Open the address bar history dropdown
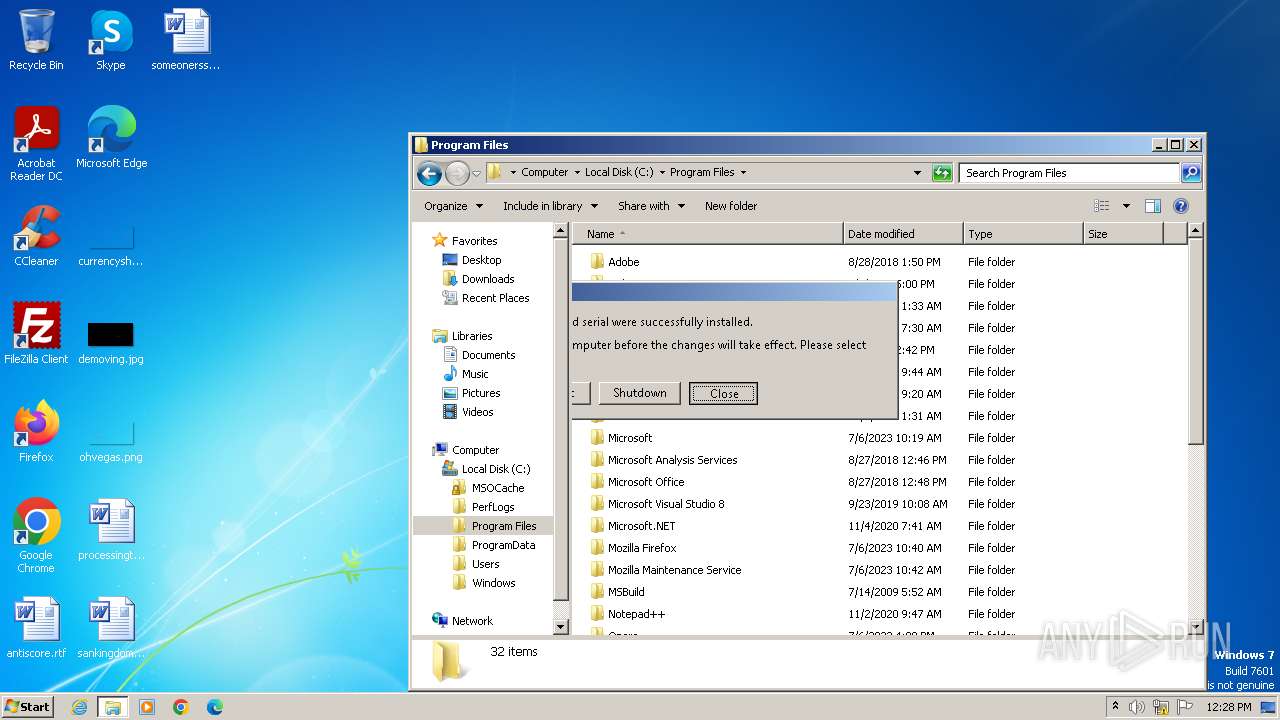This screenshot has width=1280, height=720. [x=917, y=173]
